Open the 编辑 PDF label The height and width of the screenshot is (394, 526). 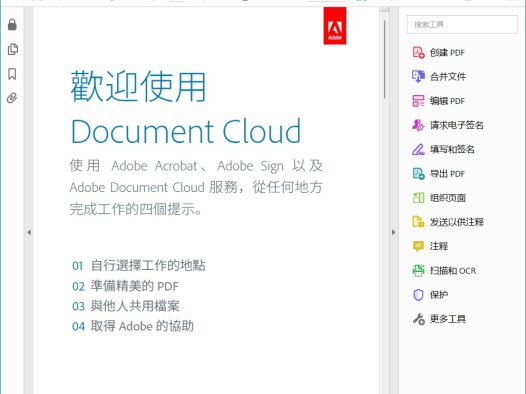click(447, 101)
